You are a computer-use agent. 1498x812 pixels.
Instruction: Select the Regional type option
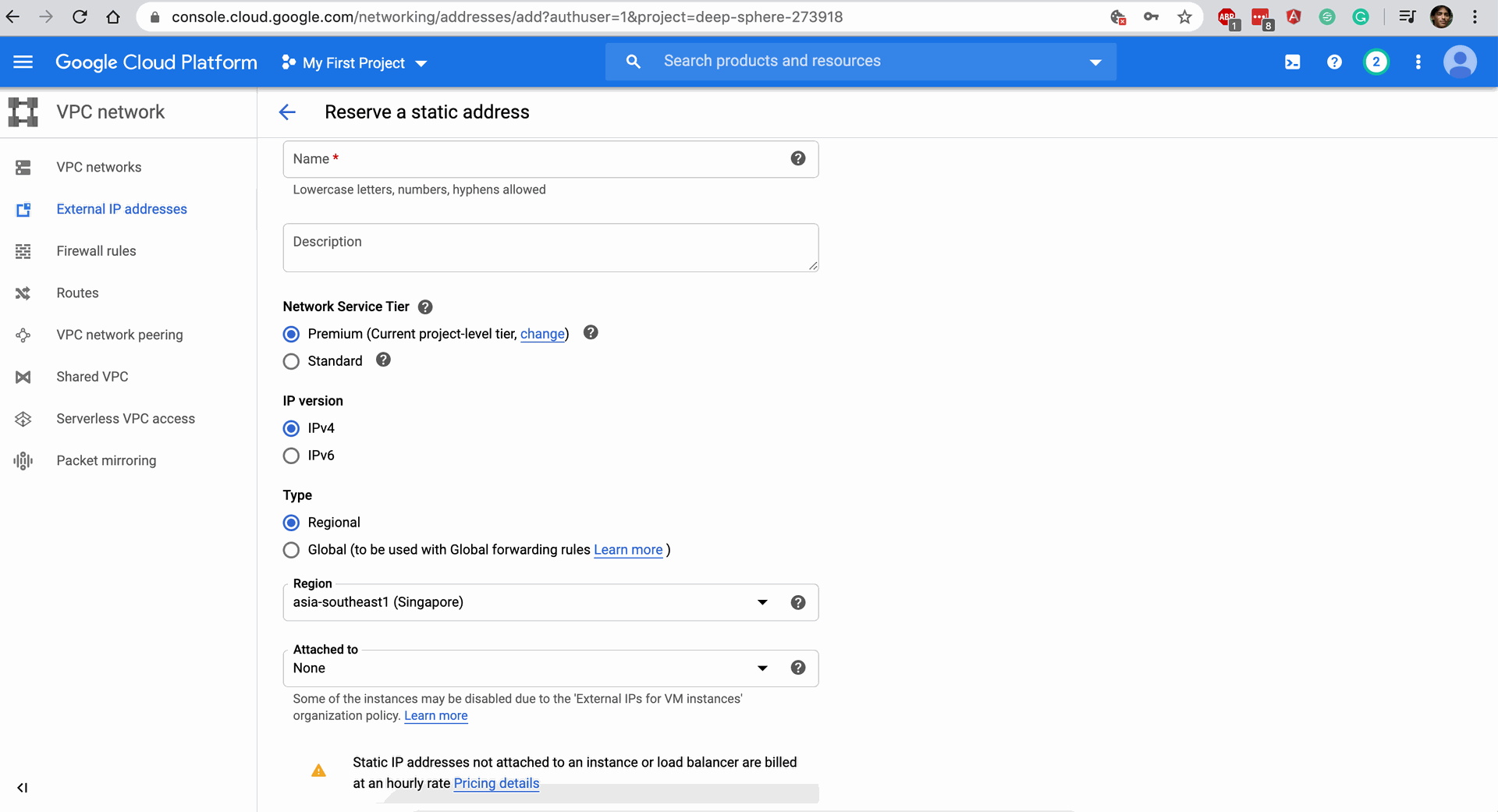click(x=291, y=523)
